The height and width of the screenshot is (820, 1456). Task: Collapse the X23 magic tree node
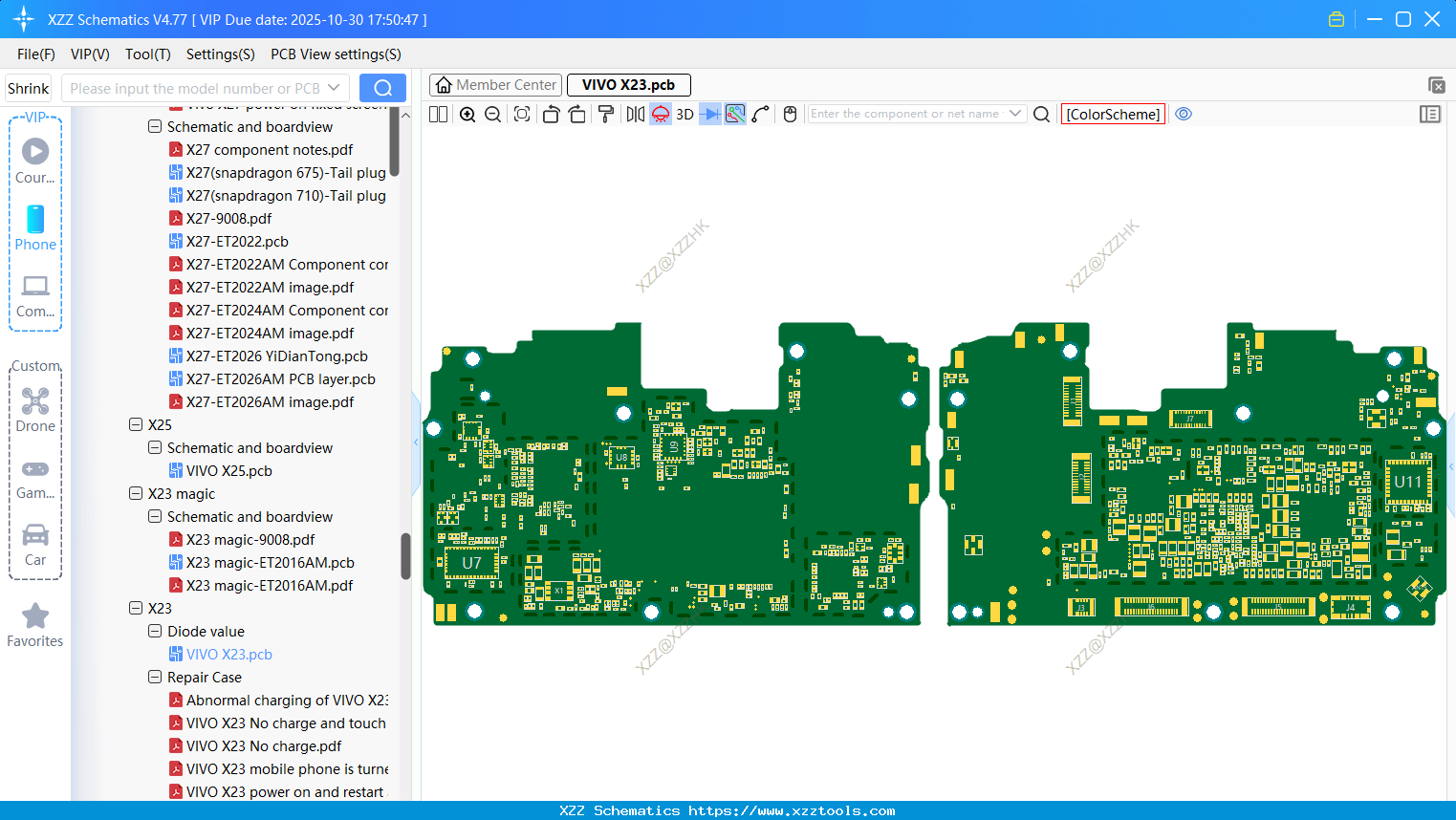click(x=136, y=494)
